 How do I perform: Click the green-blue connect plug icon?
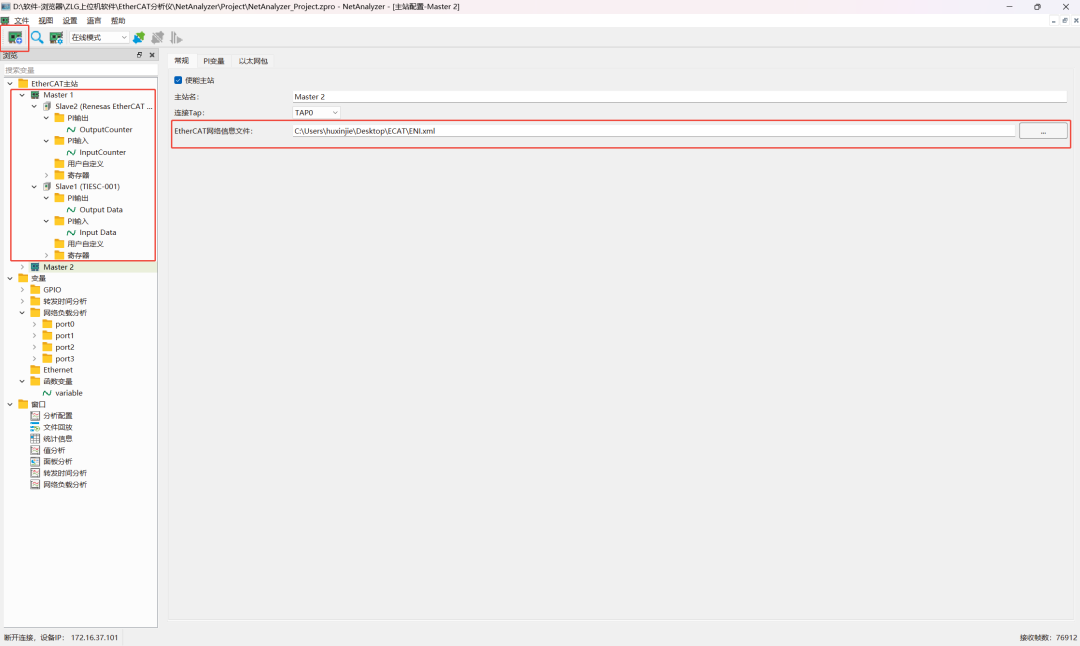click(139, 37)
